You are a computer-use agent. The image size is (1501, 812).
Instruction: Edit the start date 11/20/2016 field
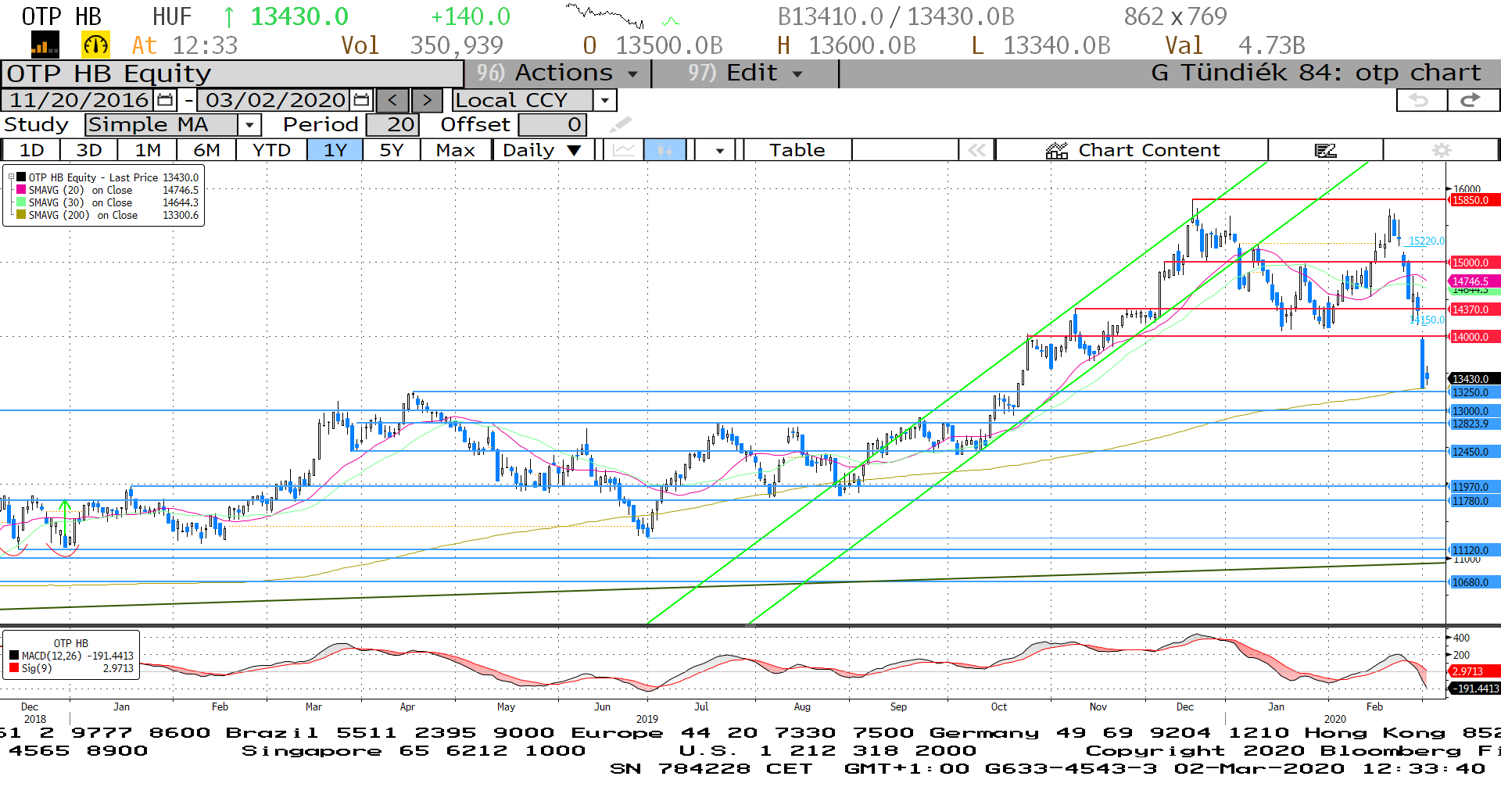coord(78,100)
